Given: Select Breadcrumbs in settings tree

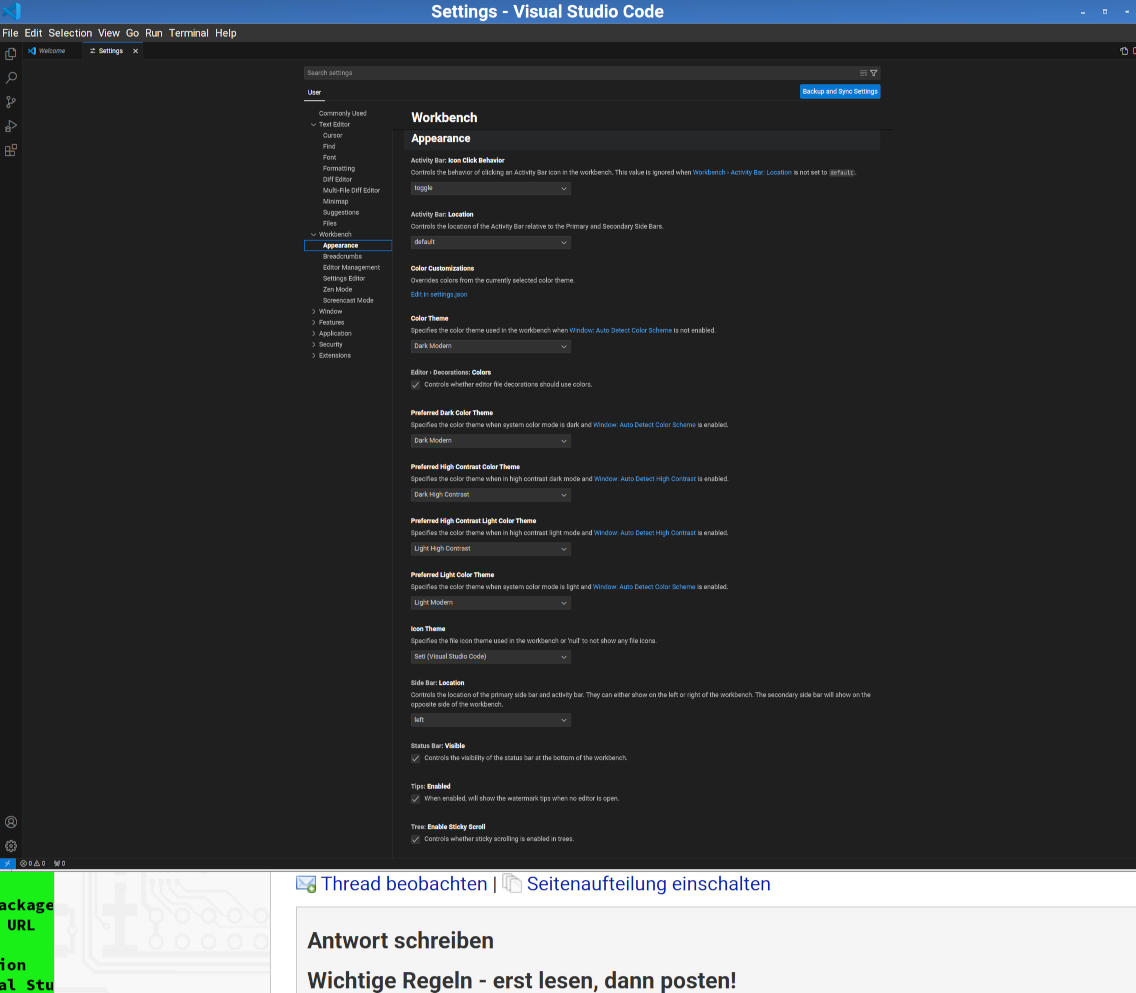Looking at the screenshot, I should (x=342, y=256).
